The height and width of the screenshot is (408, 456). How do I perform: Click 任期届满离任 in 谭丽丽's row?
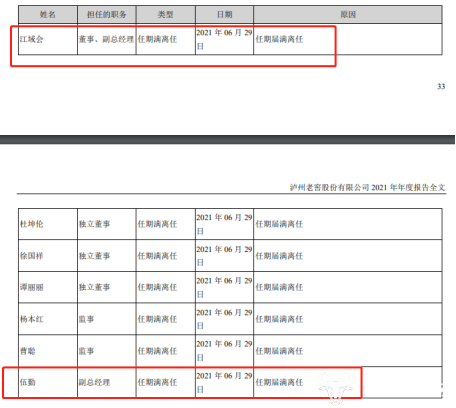click(x=279, y=287)
